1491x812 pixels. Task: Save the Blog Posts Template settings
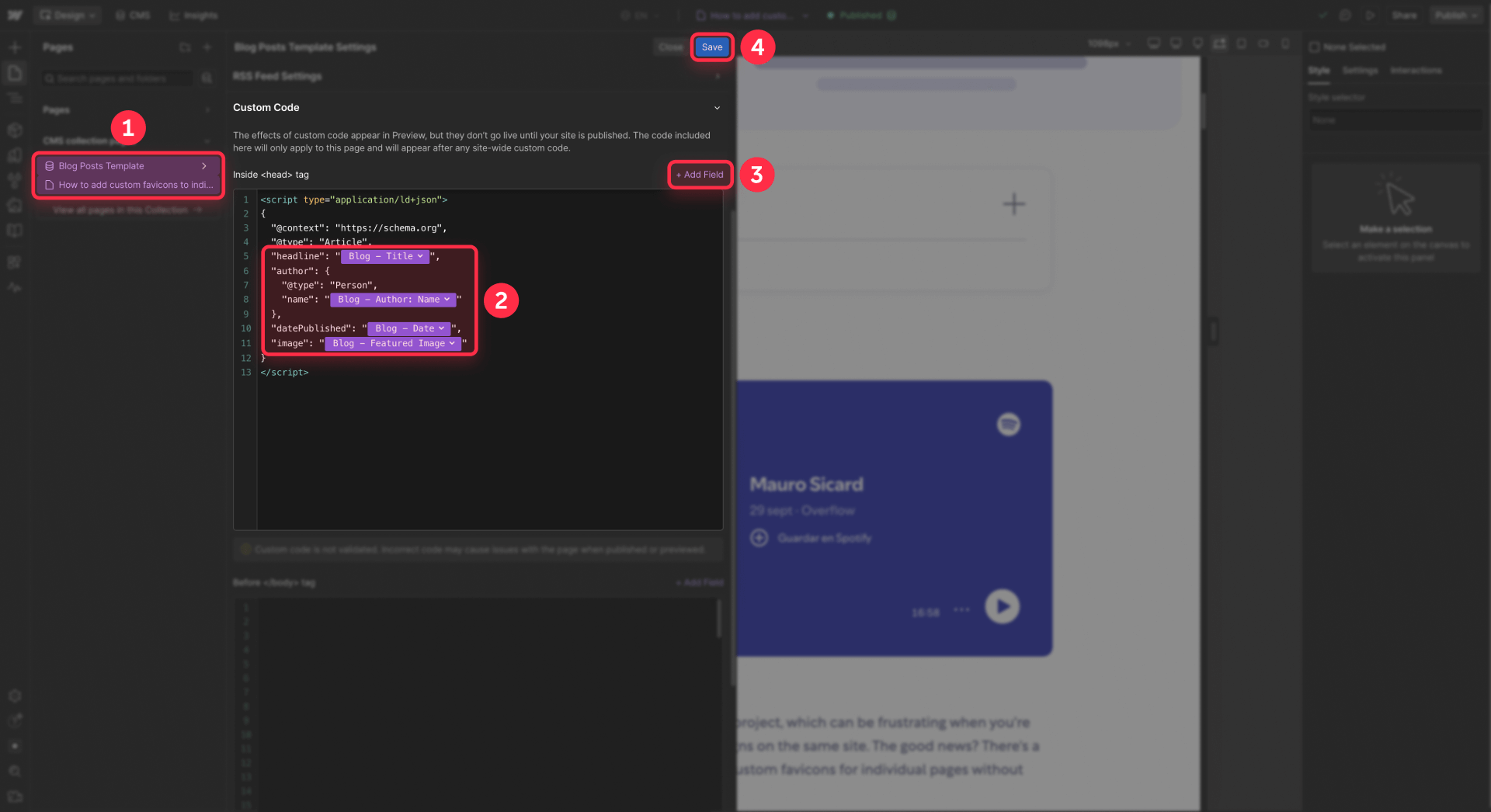[x=711, y=47]
